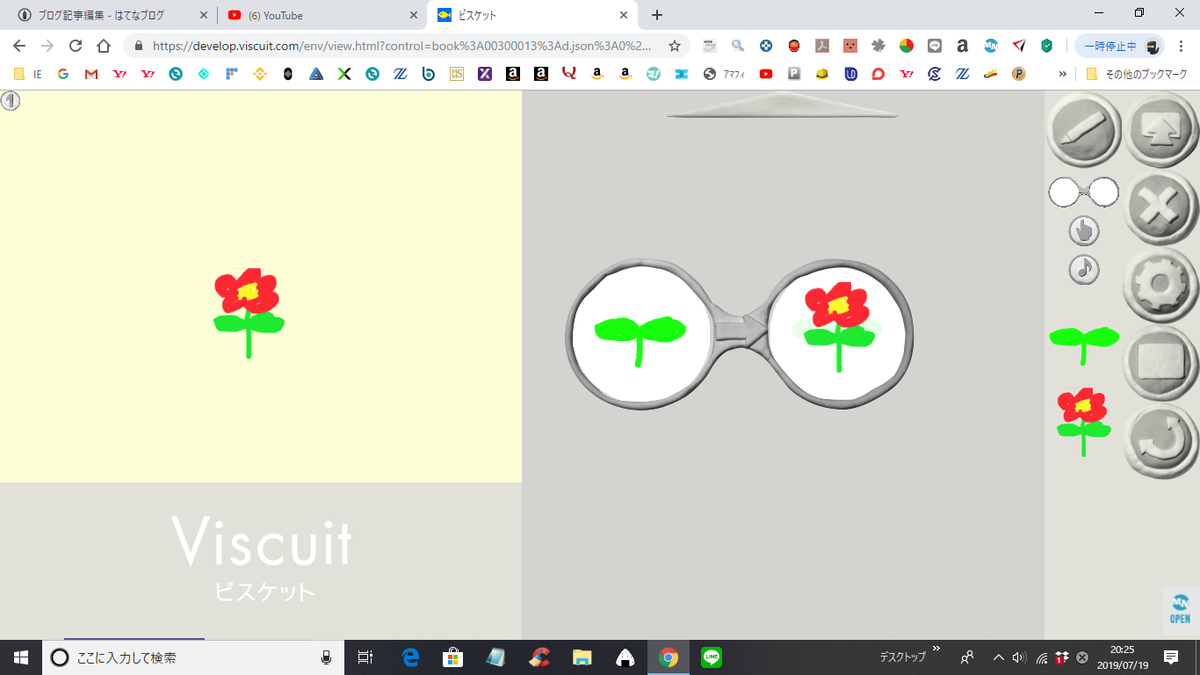This screenshot has height=675, width=1200.
Task: Click the red flower on the stage
Action: 248,313
